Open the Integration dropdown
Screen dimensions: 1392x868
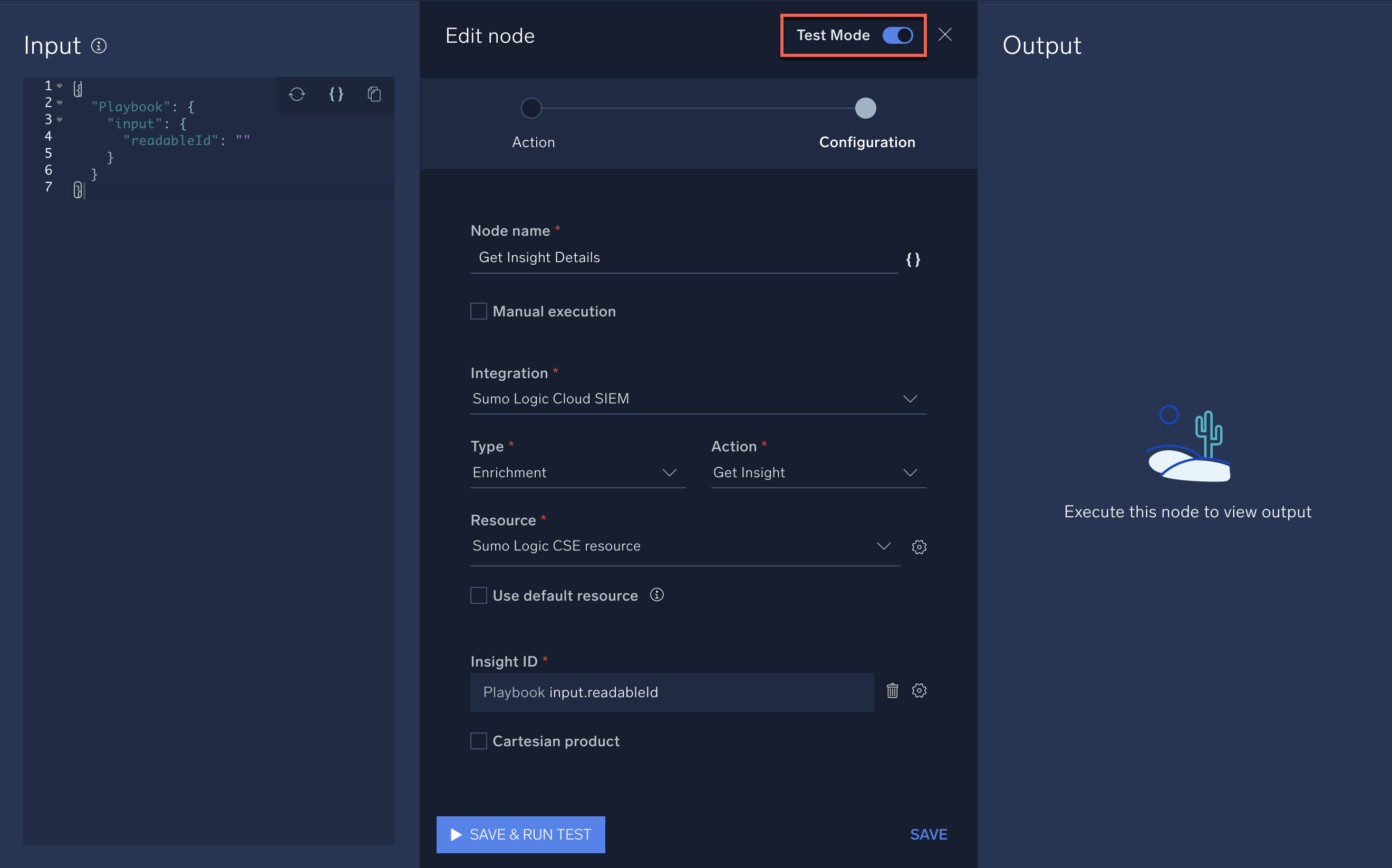(x=911, y=399)
